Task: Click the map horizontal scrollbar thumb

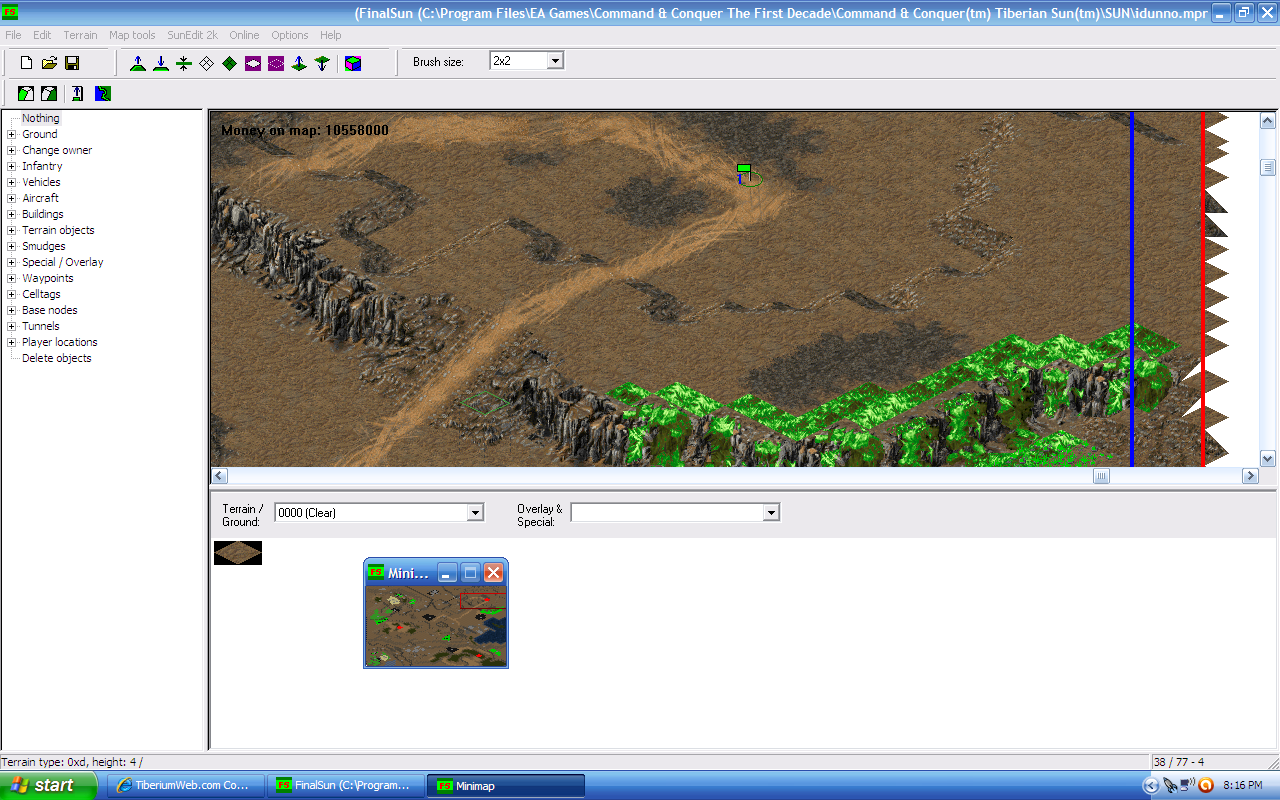Action: (1101, 476)
